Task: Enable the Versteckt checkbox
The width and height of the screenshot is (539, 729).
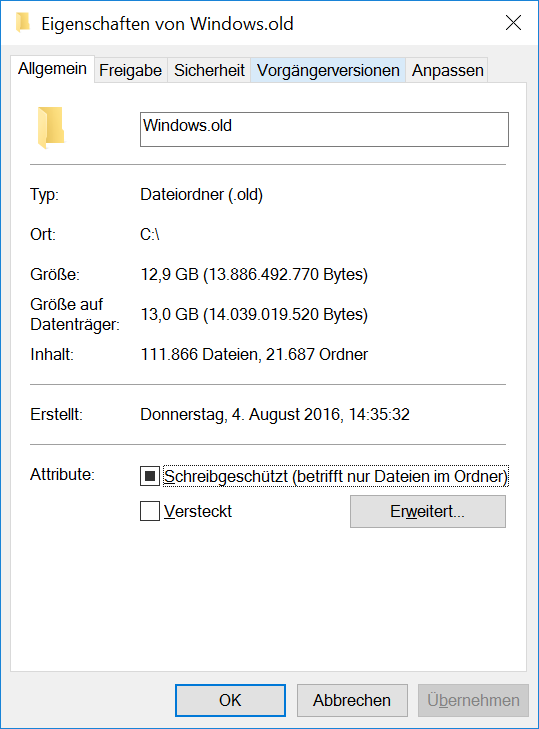Action: [150, 511]
